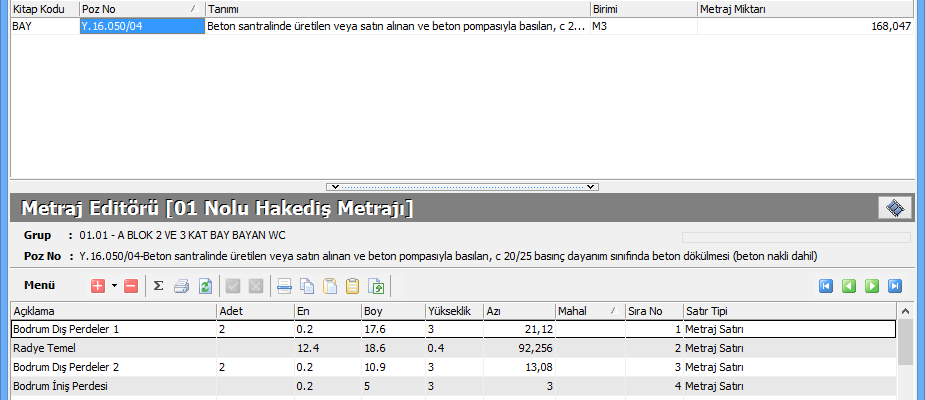This screenshot has height=400, width=925.
Task: Click the printer icon in toolbar
Action: coord(181,286)
